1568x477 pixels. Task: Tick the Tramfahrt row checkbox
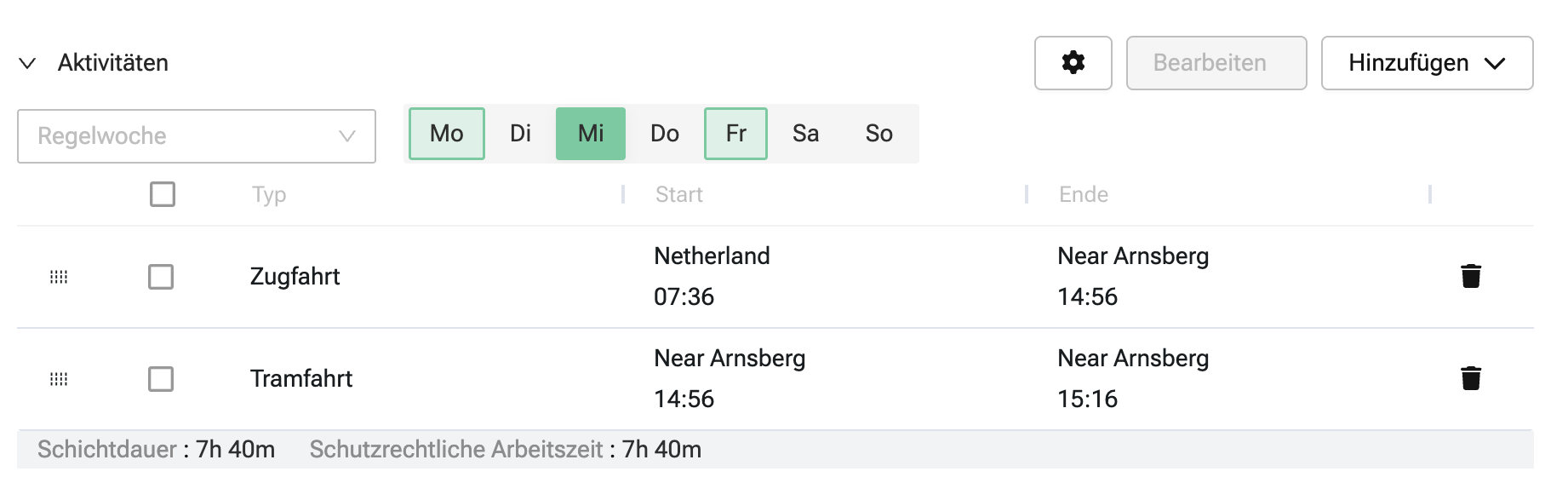pos(161,379)
